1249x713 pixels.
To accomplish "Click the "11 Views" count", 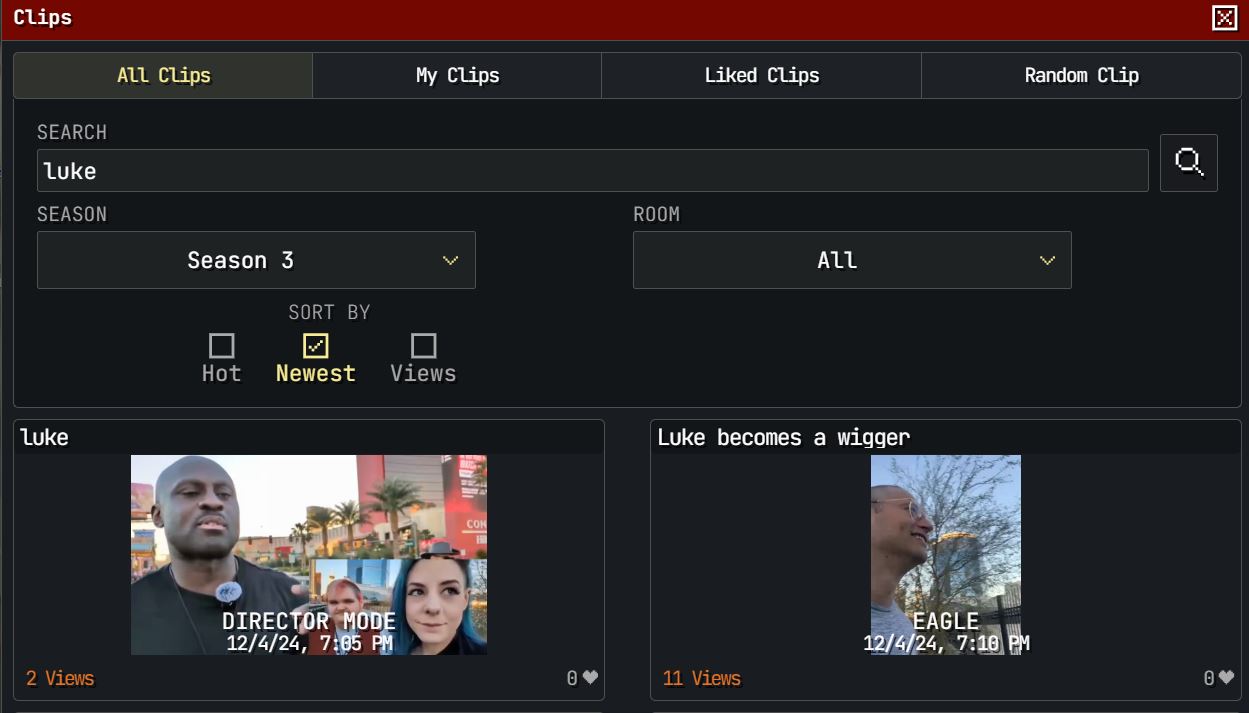I will 702,678.
